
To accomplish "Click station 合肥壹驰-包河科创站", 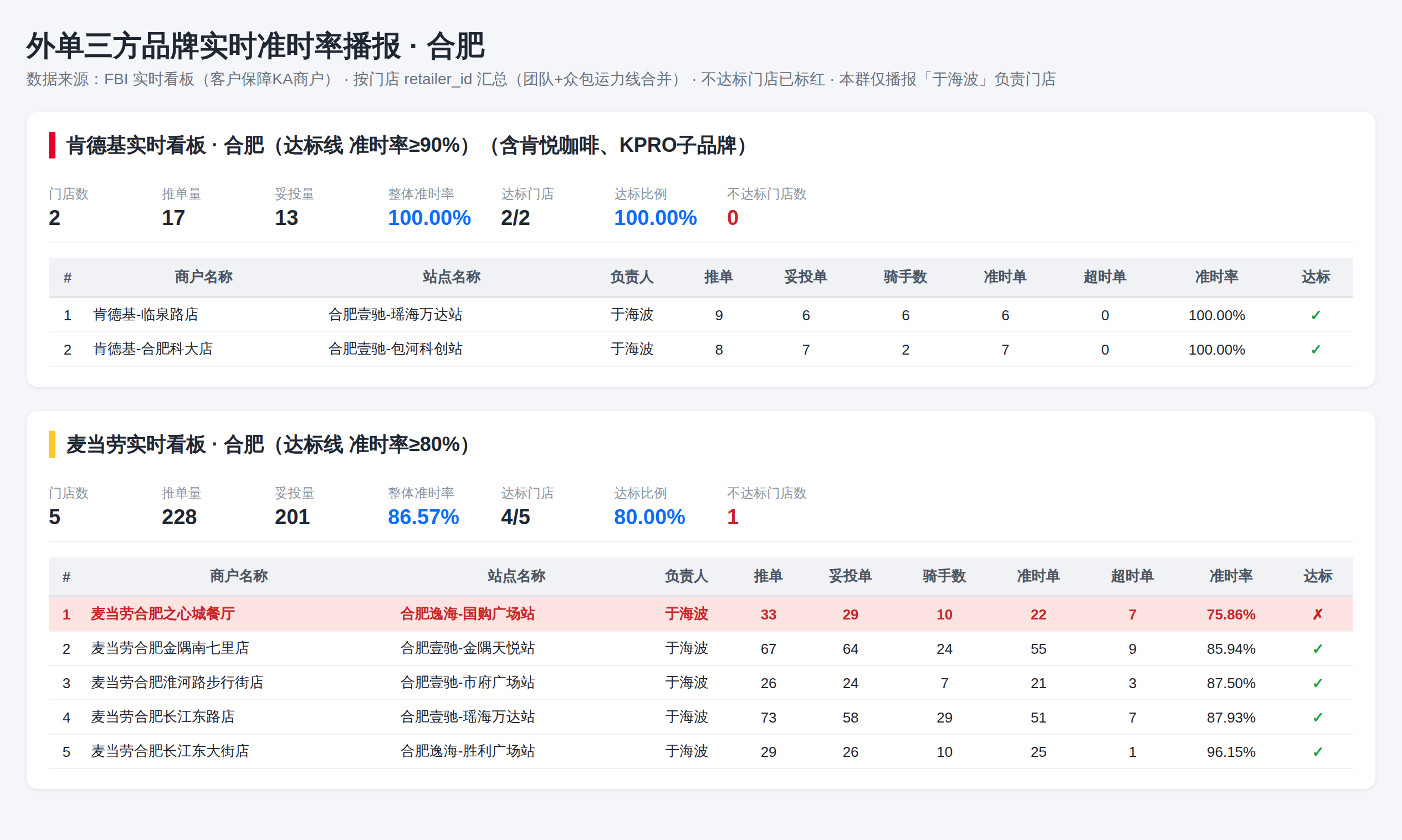I will tap(395, 349).
